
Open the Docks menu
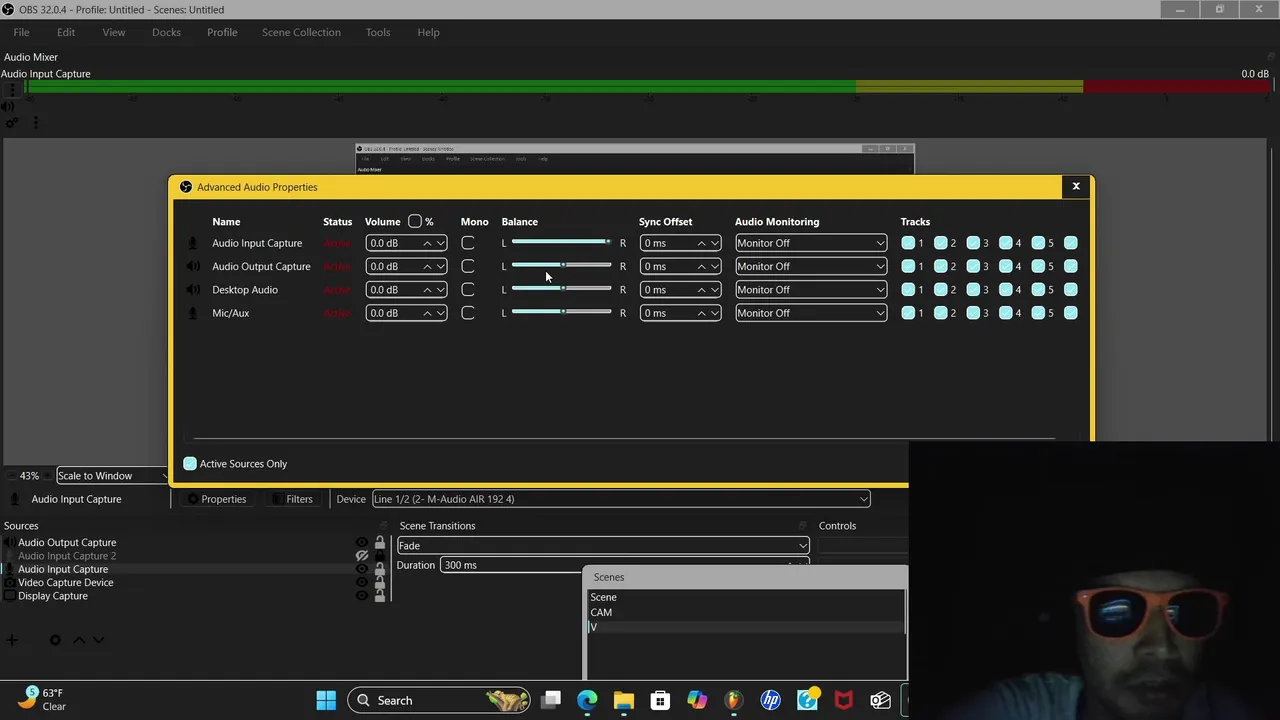pyautogui.click(x=166, y=32)
